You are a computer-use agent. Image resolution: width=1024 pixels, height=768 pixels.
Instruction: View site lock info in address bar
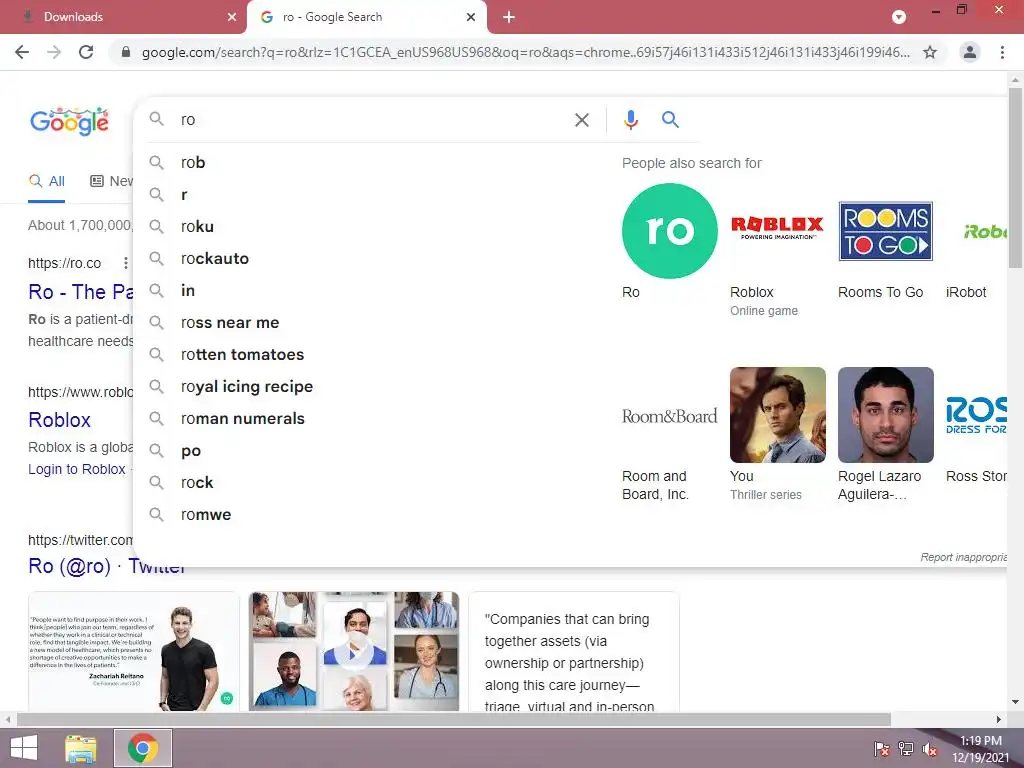[x=127, y=52]
